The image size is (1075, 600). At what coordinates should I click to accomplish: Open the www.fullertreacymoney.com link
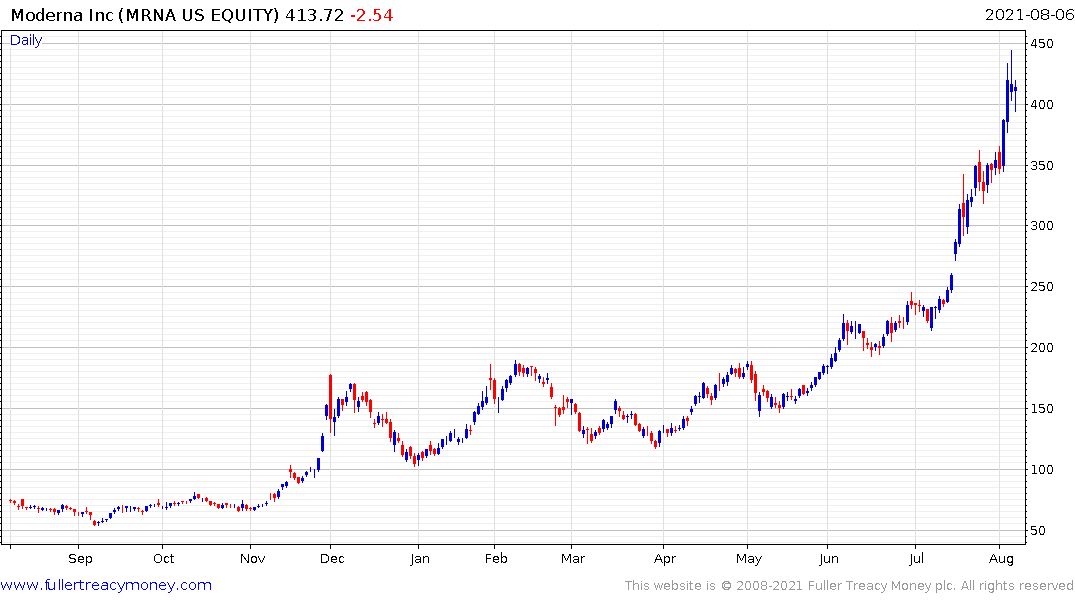(x=106, y=585)
